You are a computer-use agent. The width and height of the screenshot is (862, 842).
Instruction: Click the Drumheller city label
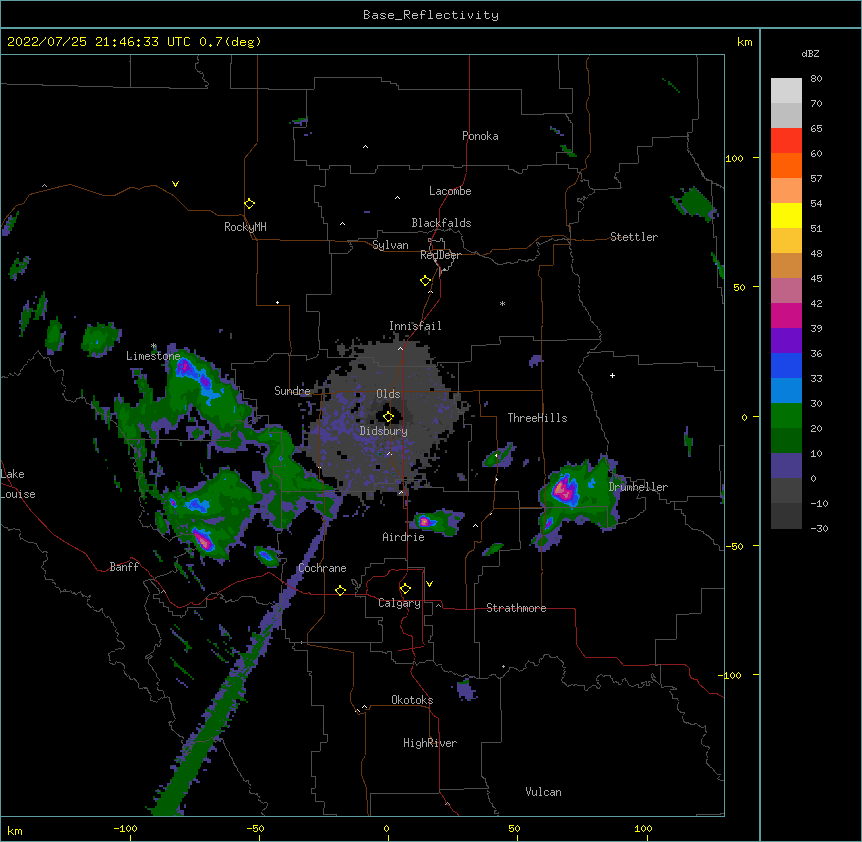(638, 487)
